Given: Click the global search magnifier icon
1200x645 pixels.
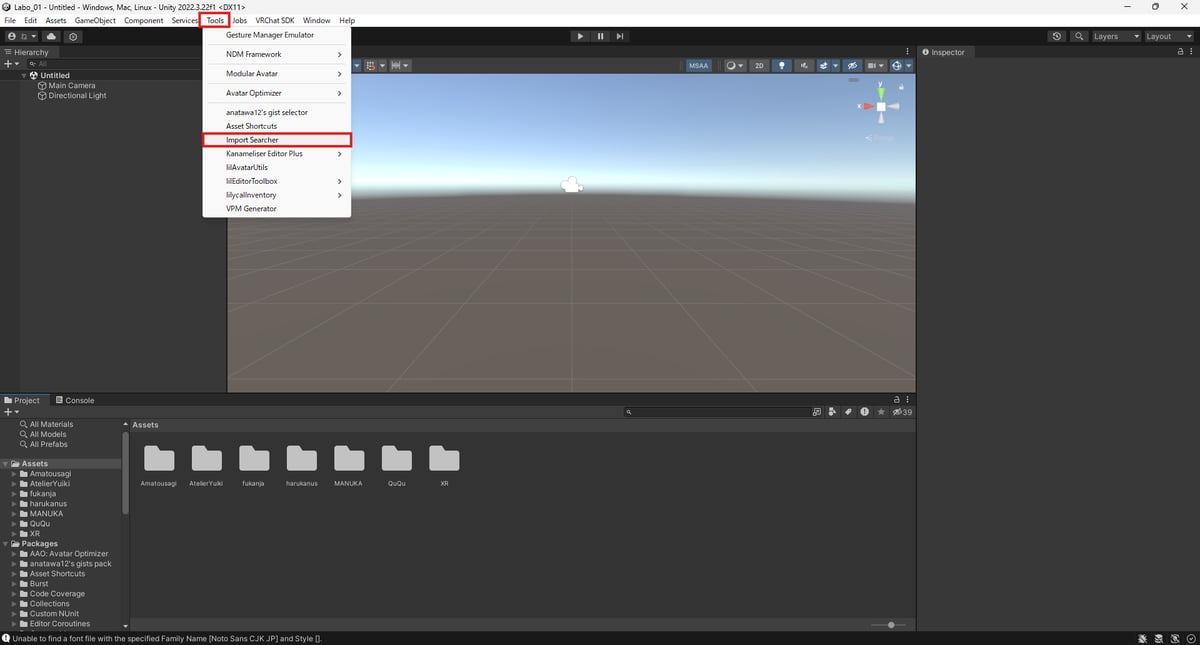Looking at the screenshot, I should tap(1079, 36).
